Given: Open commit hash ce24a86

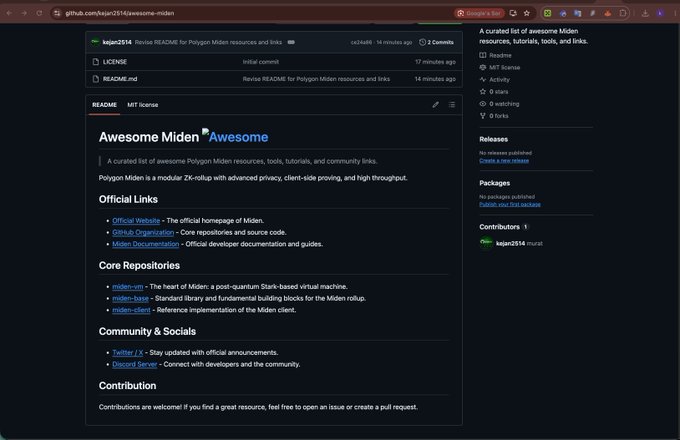Looking at the screenshot, I should tap(361, 42).
